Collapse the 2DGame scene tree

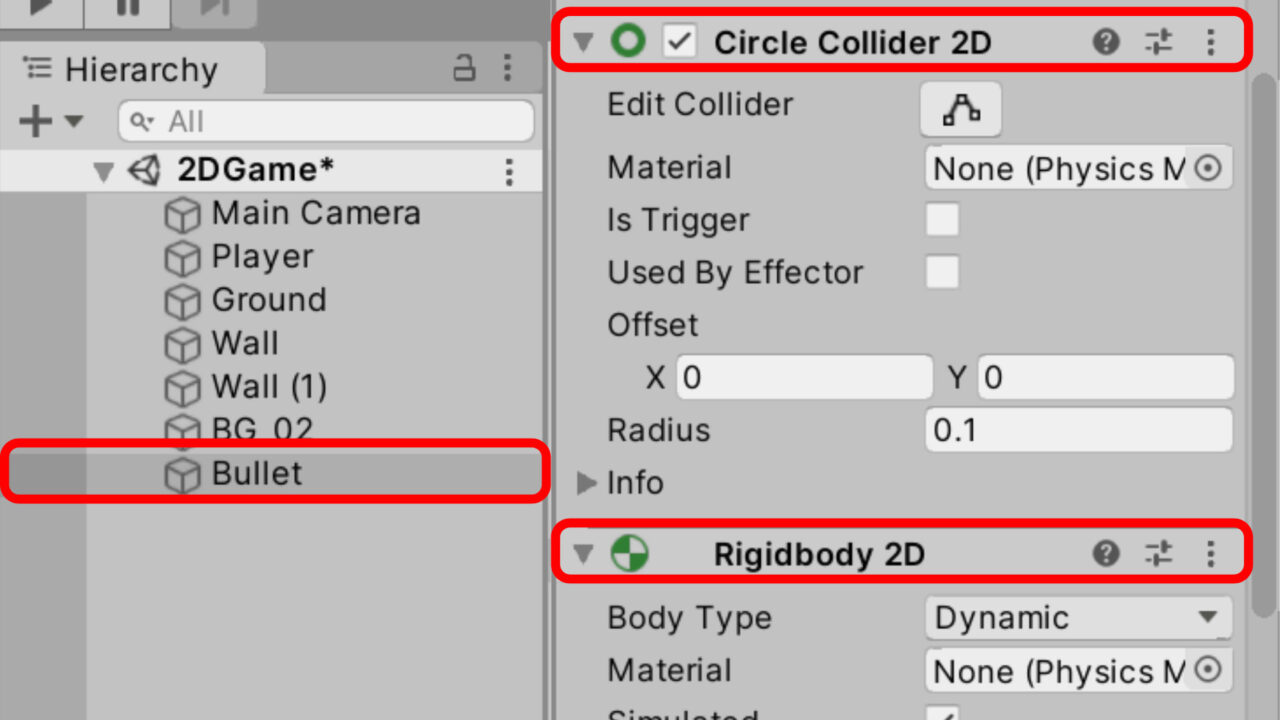click(x=103, y=172)
